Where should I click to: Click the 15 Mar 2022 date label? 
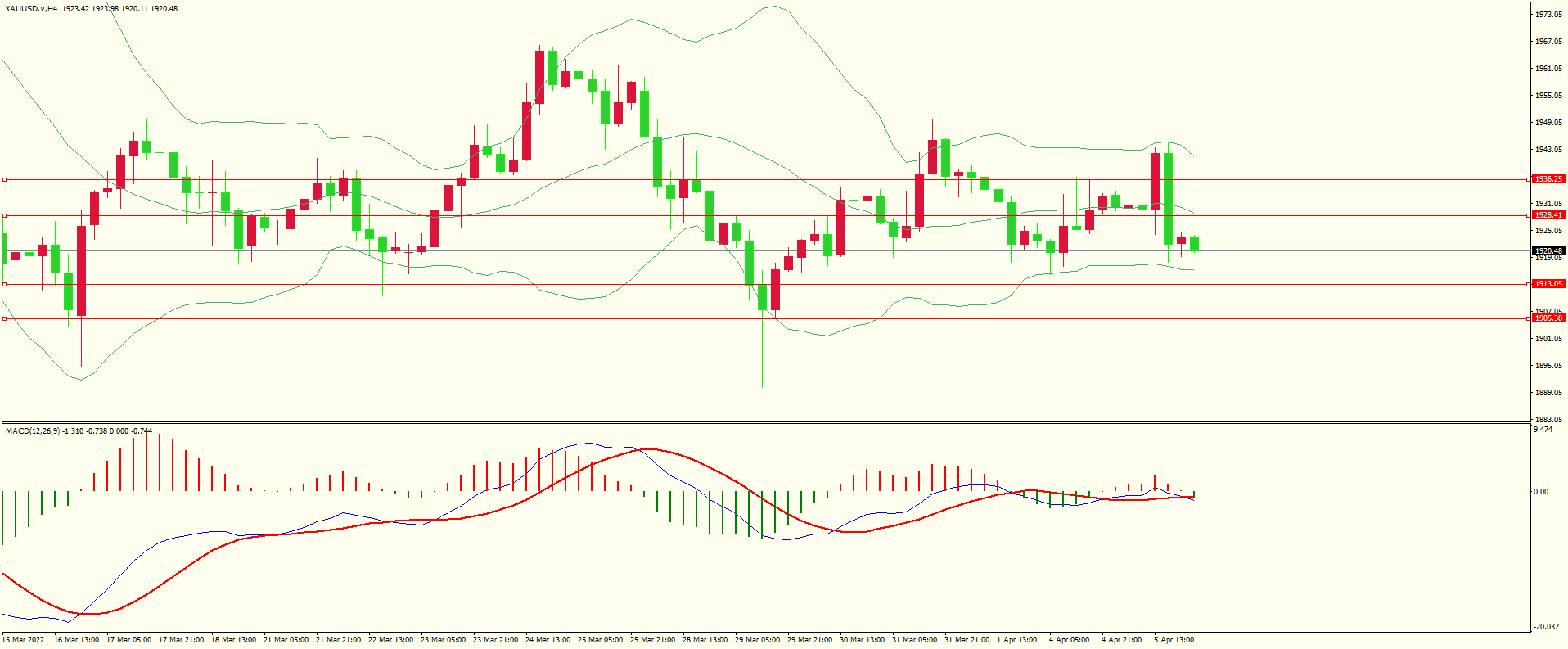(24, 640)
